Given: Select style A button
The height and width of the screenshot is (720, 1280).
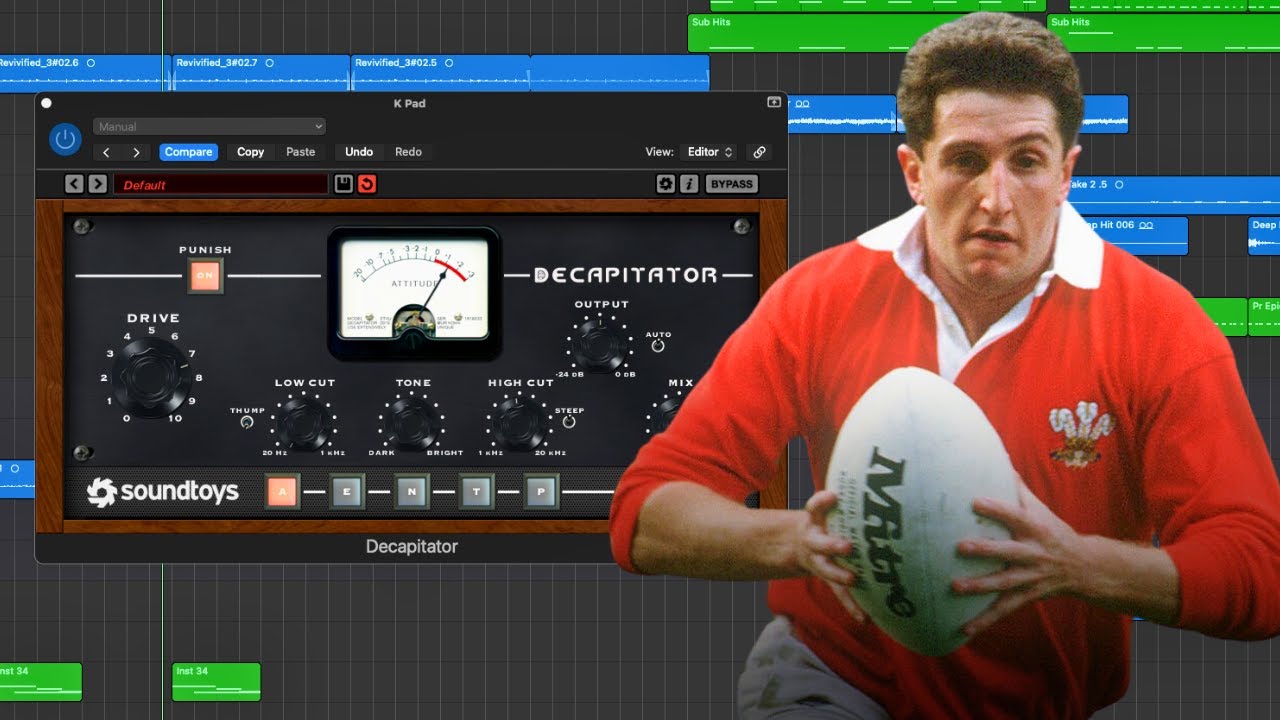Looking at the screenshot, I should 283,491.
